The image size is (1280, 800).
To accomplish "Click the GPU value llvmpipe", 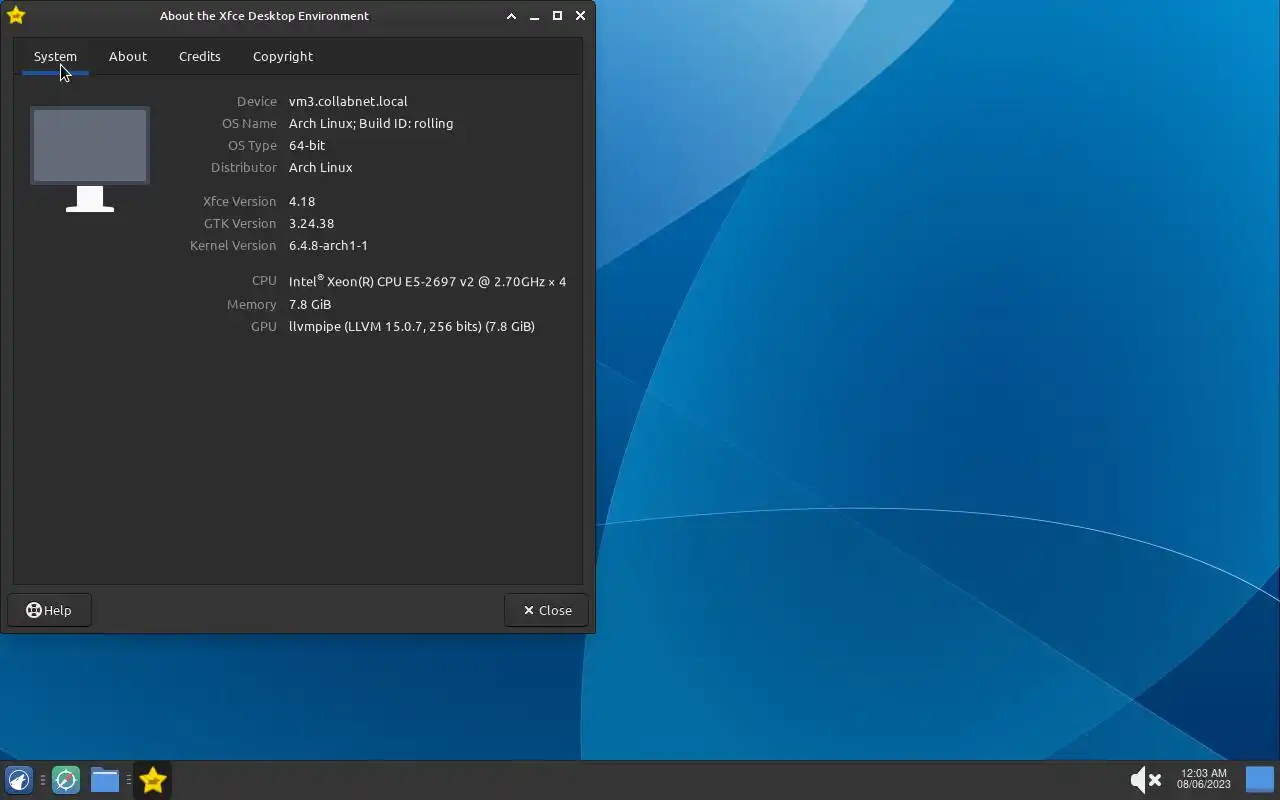I will tap(412, 326).
